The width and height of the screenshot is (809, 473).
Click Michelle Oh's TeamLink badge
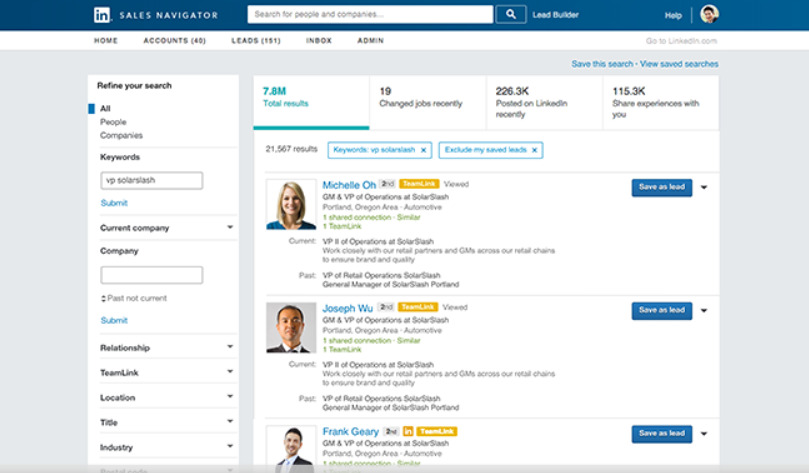[x=419, y=184]
